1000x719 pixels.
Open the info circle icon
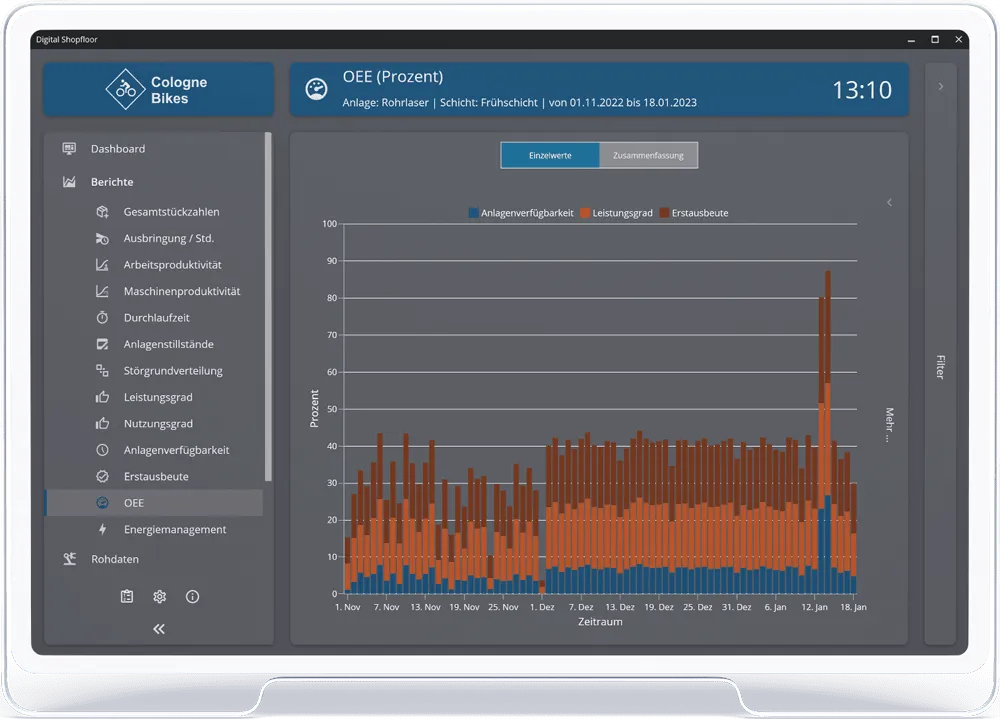tap(192, 597)
